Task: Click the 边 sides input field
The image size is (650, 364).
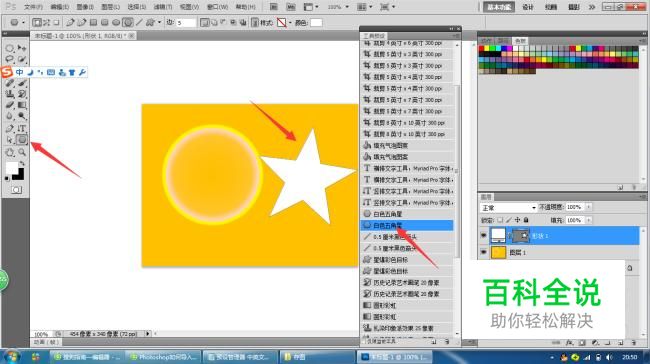Action: [x=186, y=23]
